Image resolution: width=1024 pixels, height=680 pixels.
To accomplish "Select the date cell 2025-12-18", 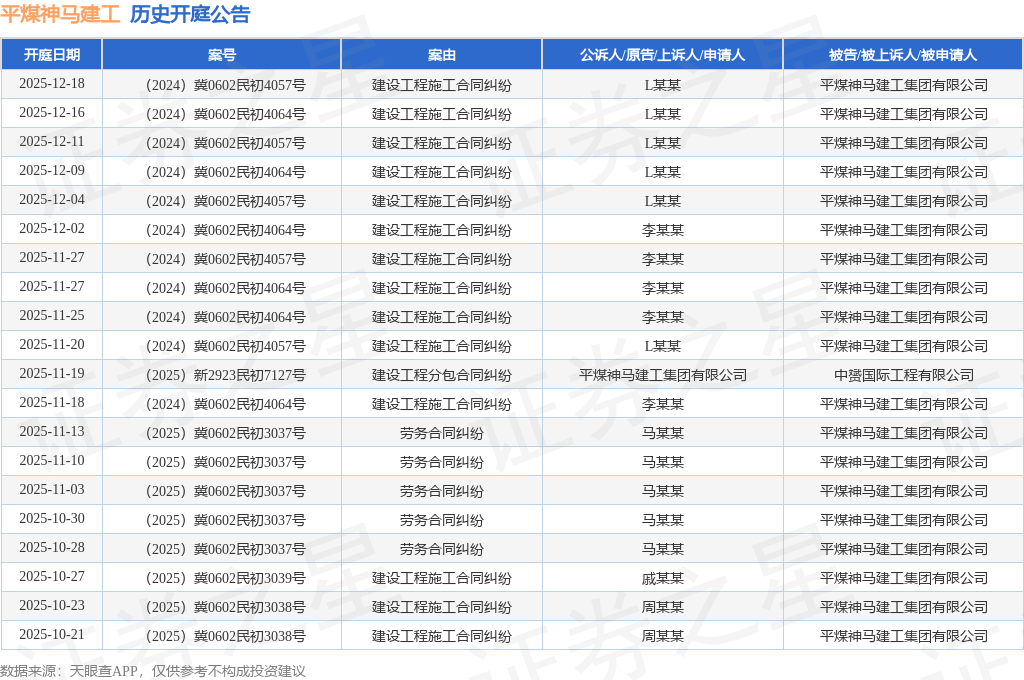I will pos(52,84).
